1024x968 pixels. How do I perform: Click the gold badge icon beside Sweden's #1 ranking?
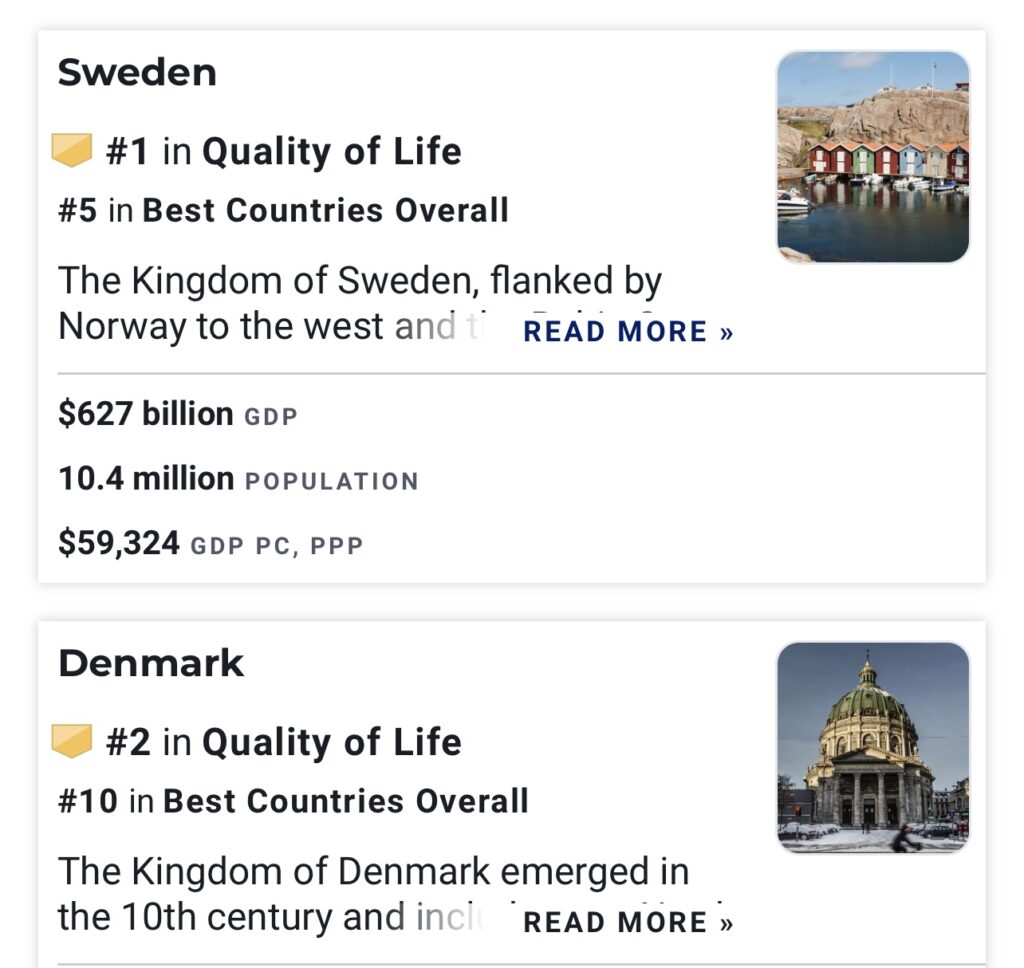click(72, 150)
